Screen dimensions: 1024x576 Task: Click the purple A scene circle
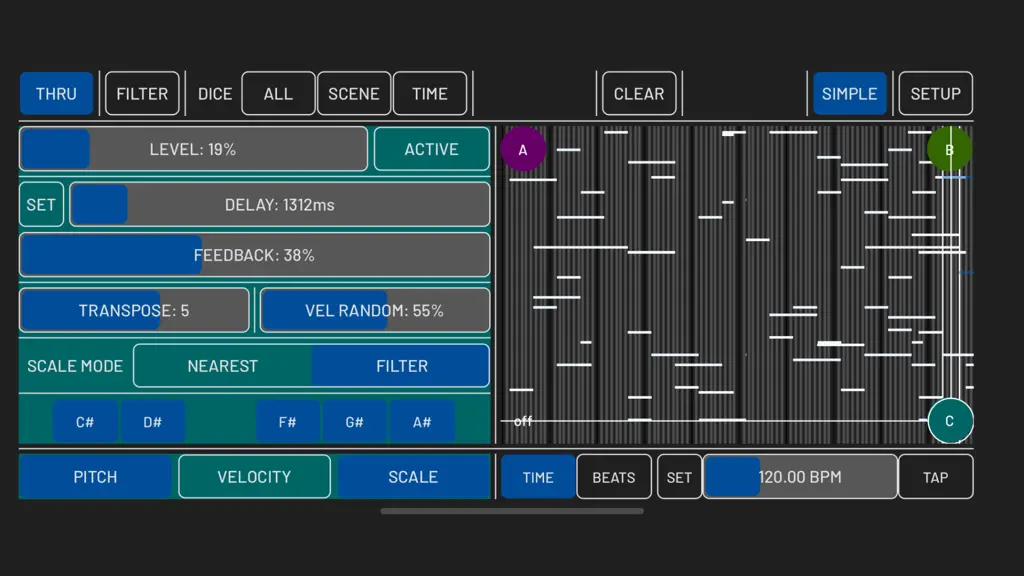(523, 150)
